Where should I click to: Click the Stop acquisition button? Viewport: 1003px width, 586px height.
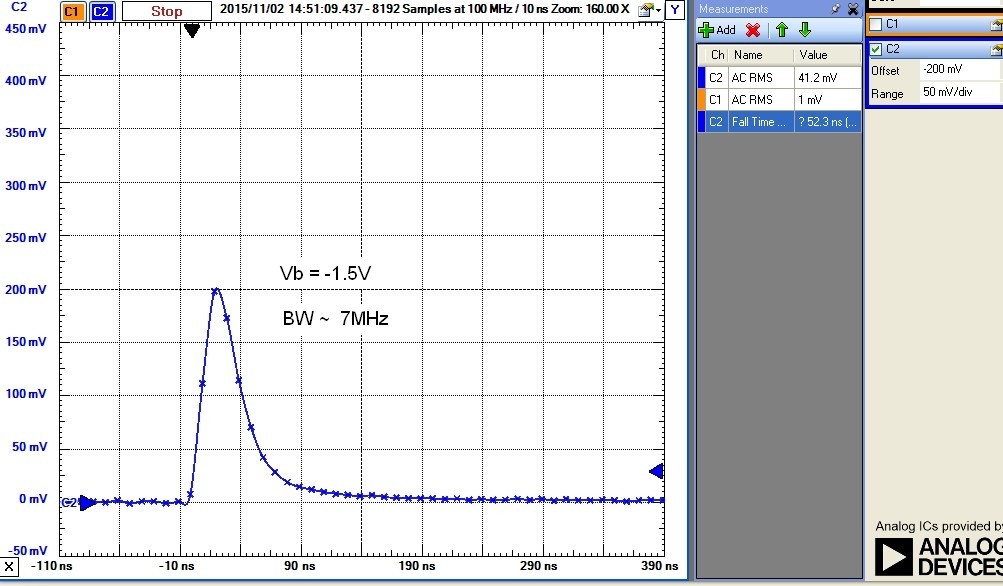(x=166, y=10)
